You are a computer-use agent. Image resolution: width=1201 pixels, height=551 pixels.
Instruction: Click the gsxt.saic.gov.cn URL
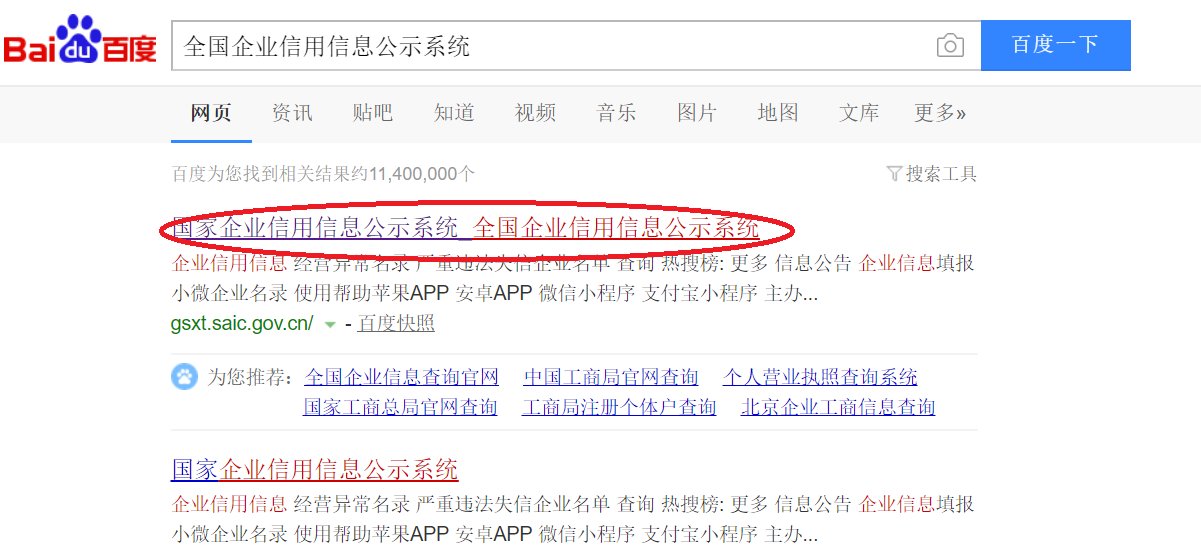point(243,323)
